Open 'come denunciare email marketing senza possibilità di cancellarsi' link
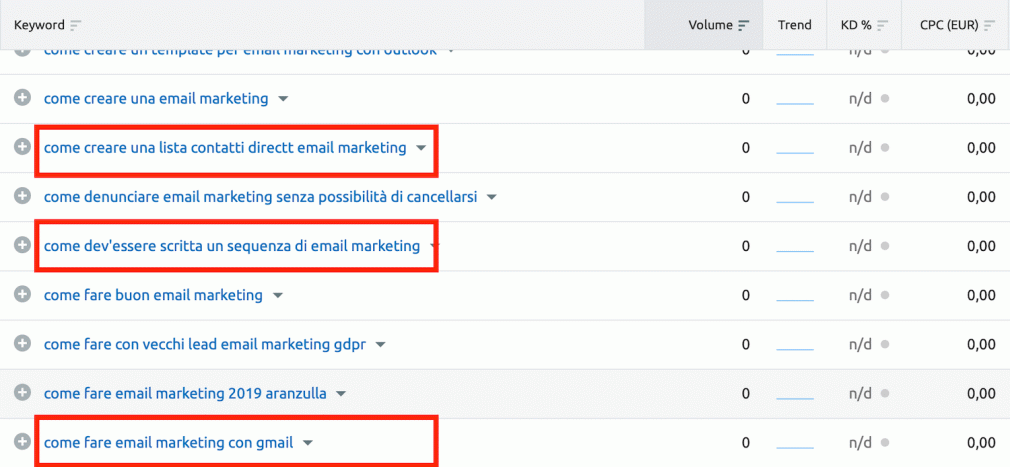Image resolution: width=1010 pixels, height=467 pixels. point(260,196)
